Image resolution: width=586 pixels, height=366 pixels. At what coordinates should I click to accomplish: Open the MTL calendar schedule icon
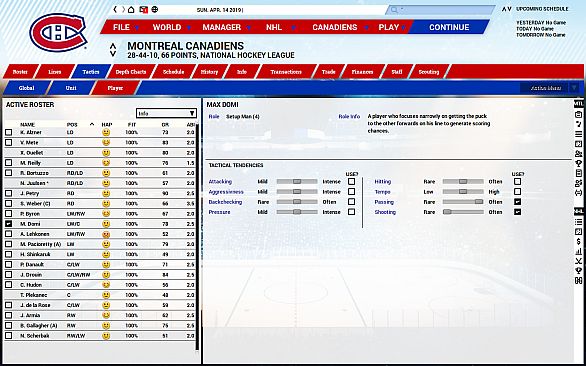point(579,144)
